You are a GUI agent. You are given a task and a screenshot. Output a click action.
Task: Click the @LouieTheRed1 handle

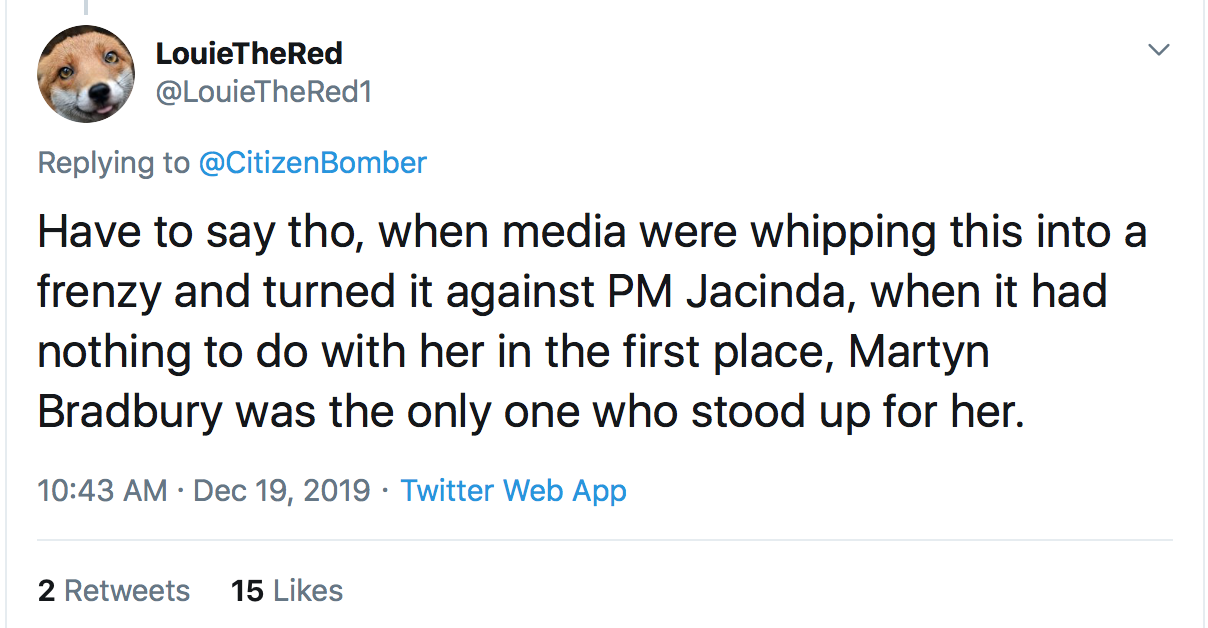point(264,92)
